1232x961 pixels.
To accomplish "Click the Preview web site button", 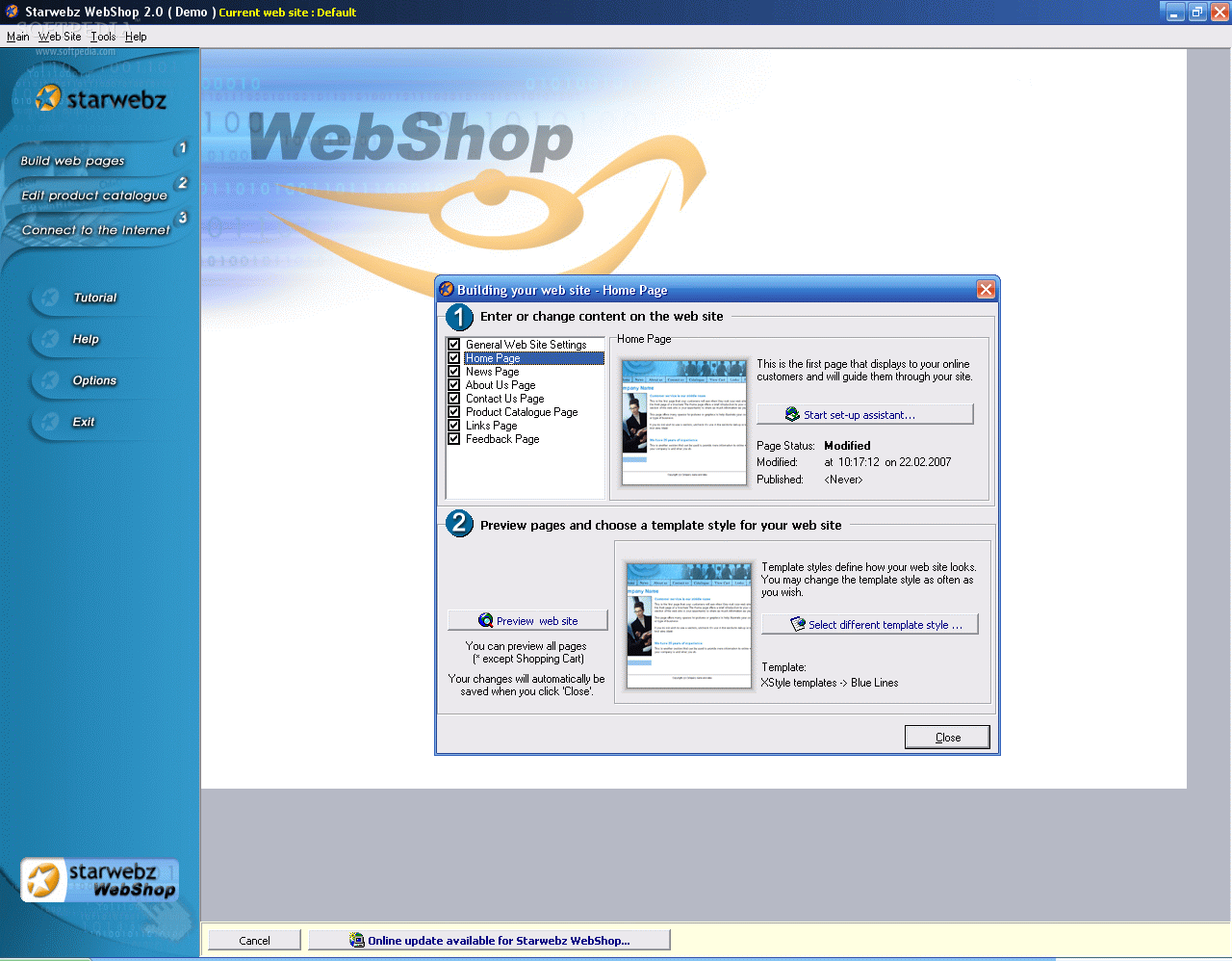I will tap(527, 621).
